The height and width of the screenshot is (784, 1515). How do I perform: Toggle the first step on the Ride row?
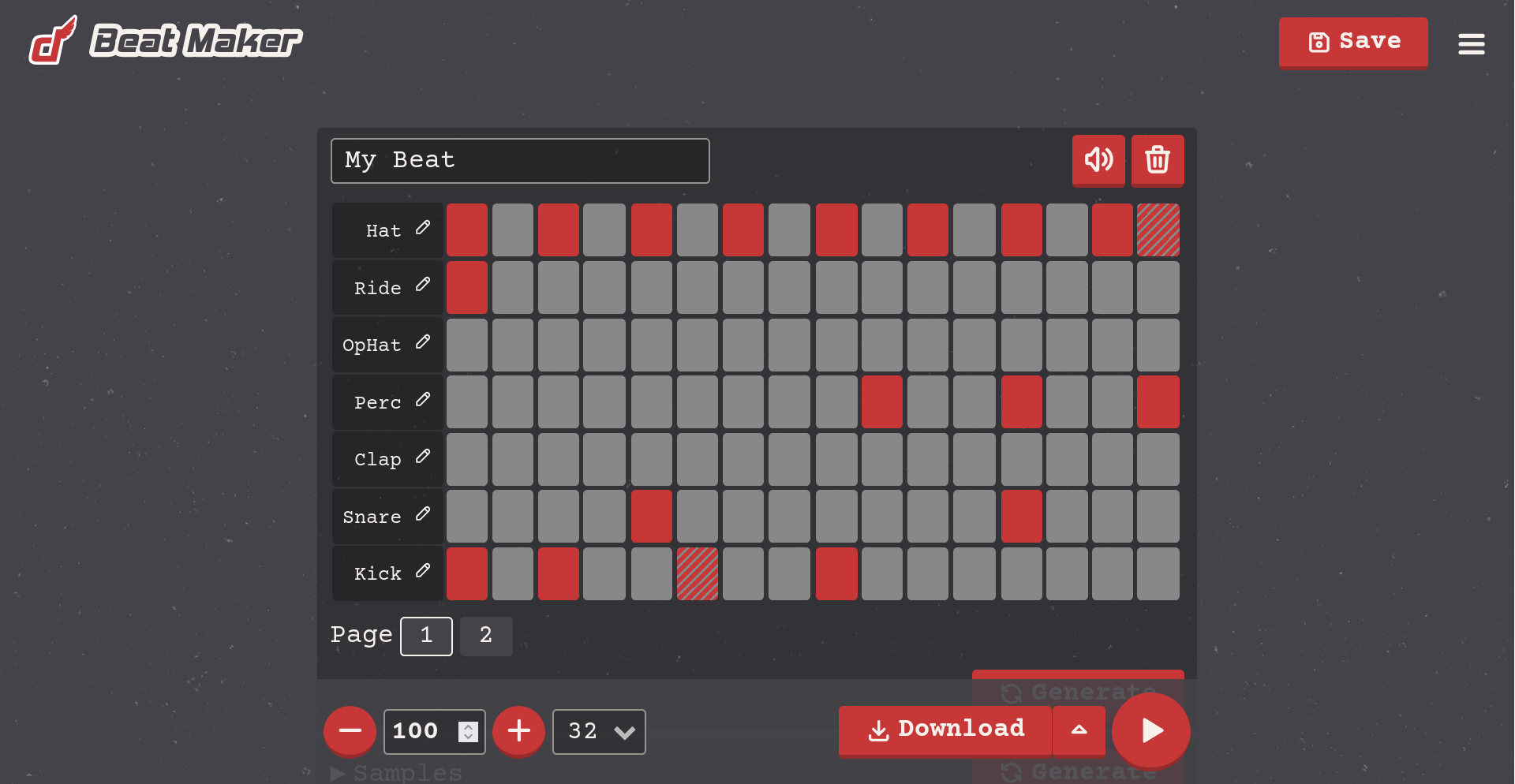point(466,287)
